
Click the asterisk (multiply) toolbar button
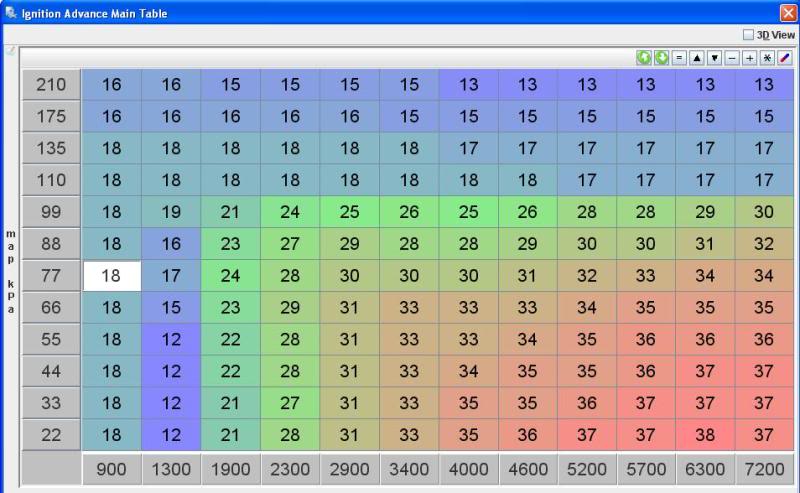pos(767,58)
